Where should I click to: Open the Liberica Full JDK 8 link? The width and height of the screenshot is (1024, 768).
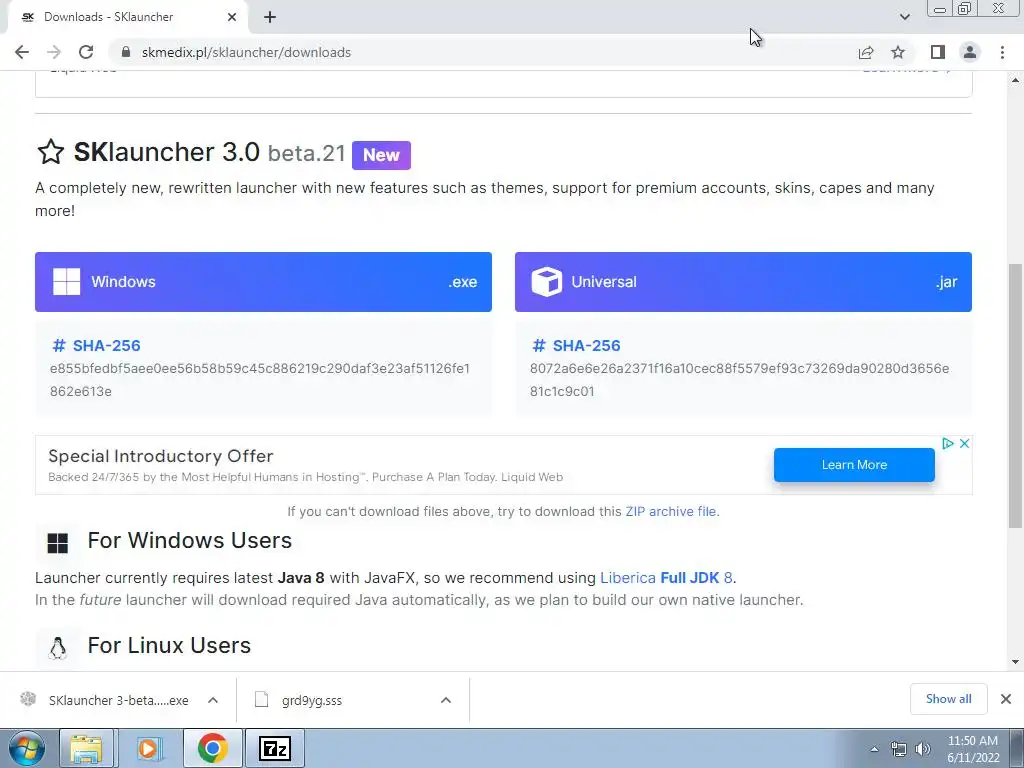(x=666, y=578)
